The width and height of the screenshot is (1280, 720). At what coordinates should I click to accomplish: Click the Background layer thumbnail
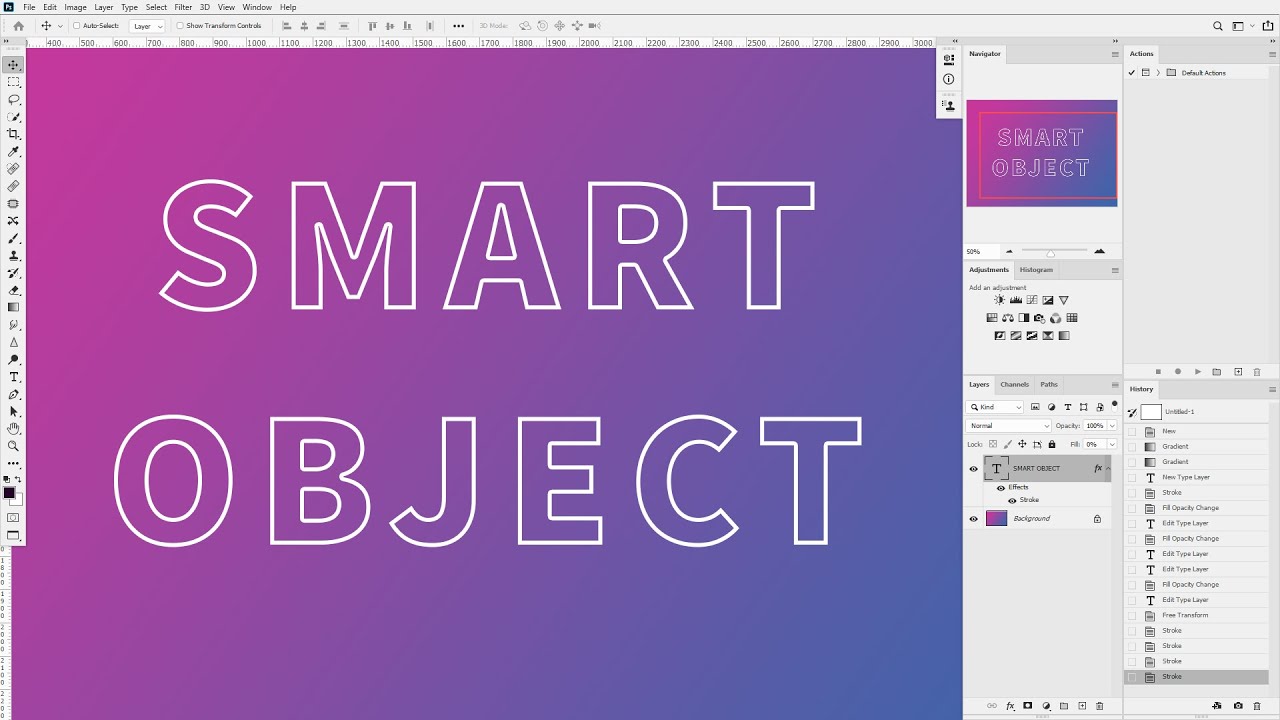point(997,519)
